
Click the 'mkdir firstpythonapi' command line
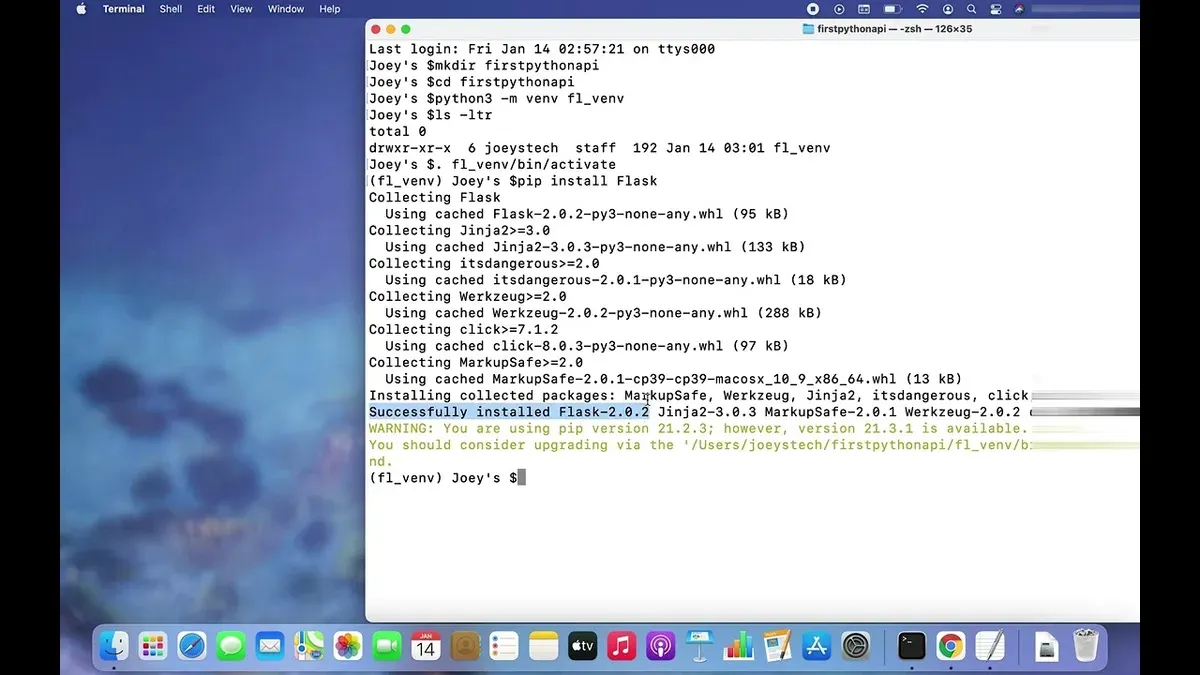[x=482, y=65]
